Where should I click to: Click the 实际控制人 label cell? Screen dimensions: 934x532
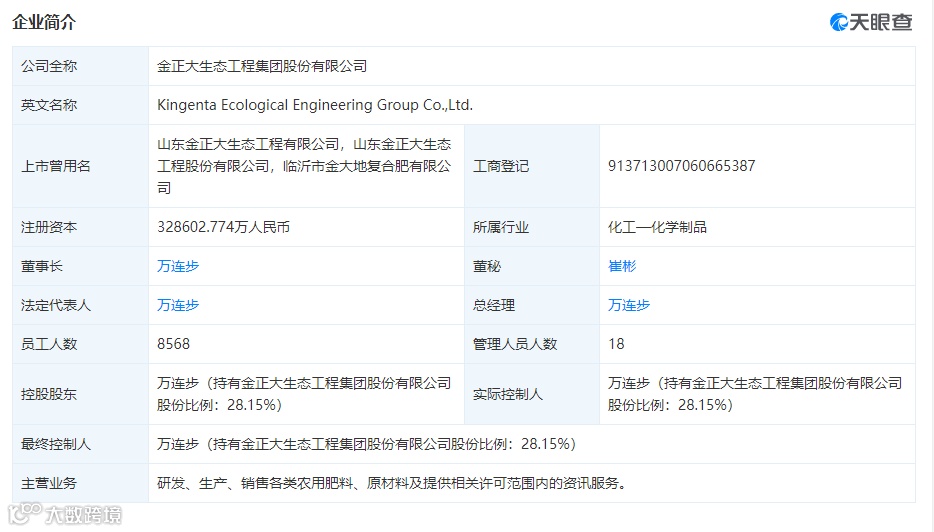[532, 394]
